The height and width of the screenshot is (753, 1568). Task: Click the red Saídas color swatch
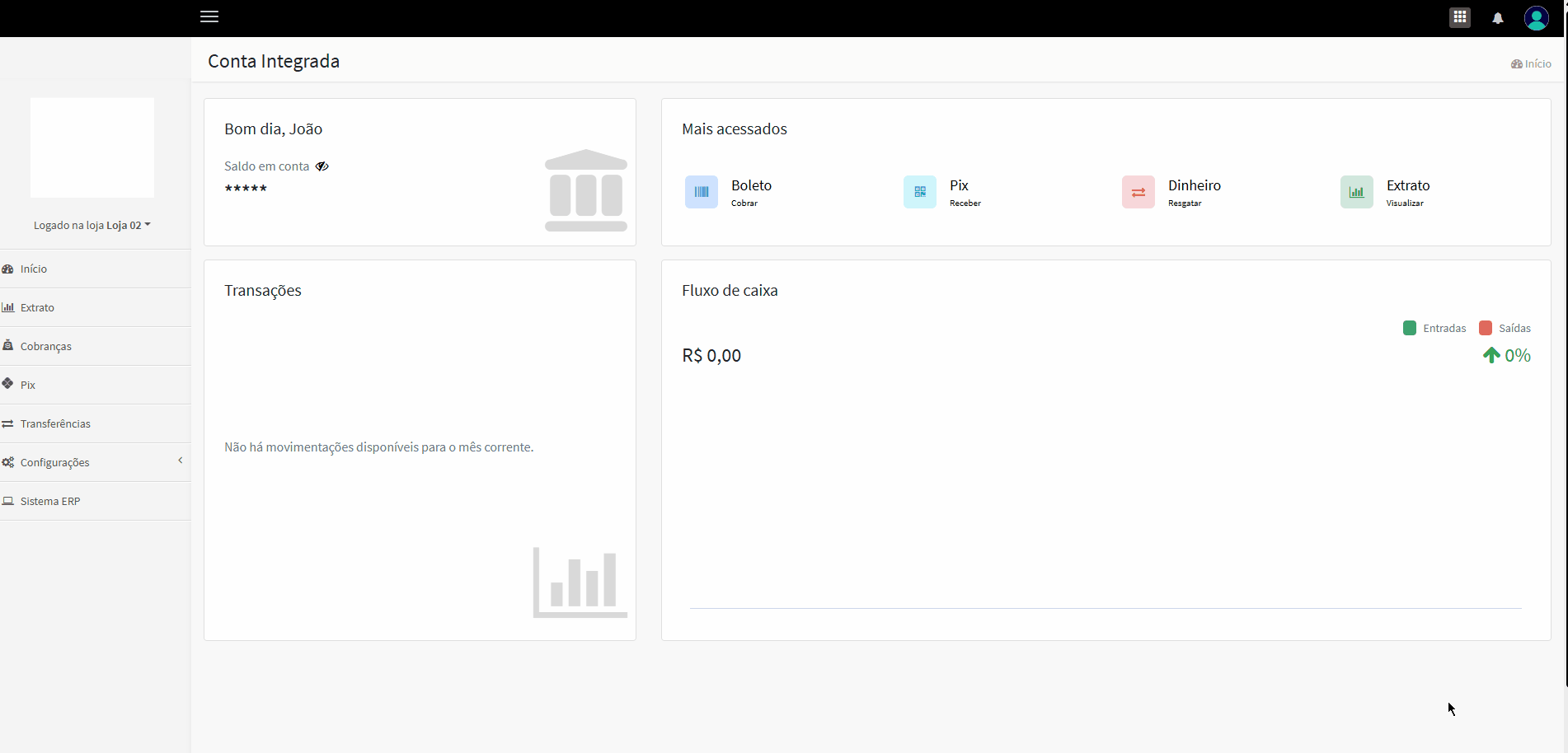pos(1486,328)
